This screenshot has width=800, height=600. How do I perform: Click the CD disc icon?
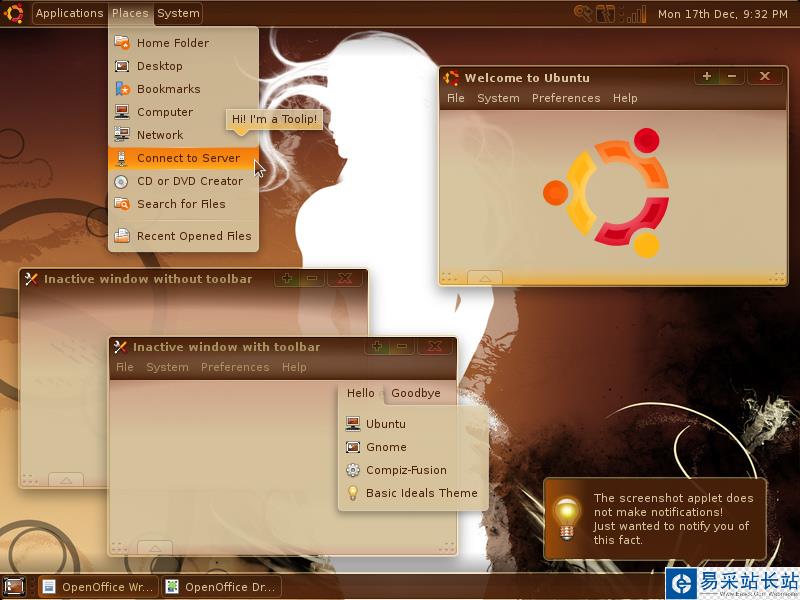tap(121, 182)
